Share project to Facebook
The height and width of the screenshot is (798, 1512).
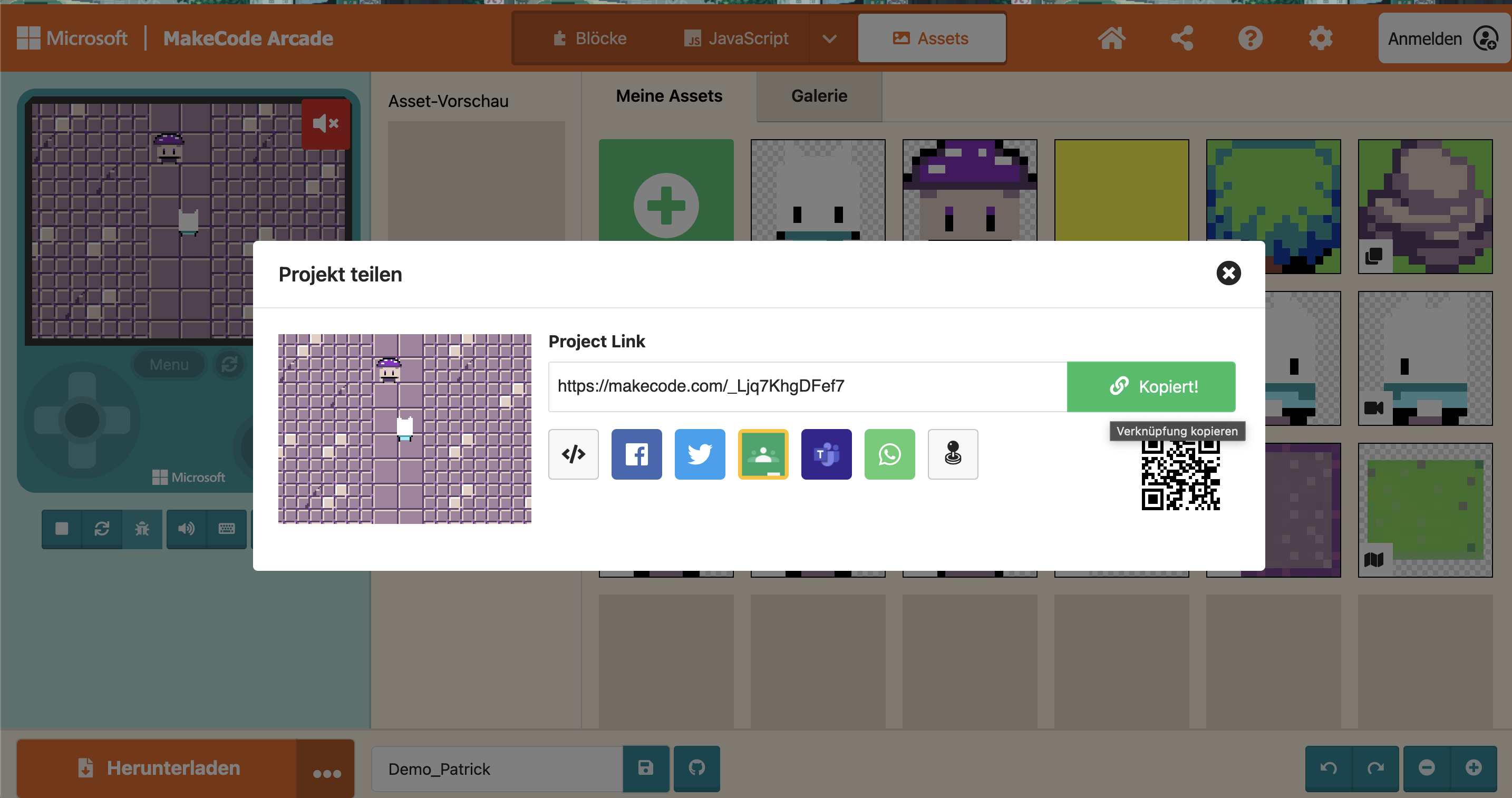(x=636, y=454)
